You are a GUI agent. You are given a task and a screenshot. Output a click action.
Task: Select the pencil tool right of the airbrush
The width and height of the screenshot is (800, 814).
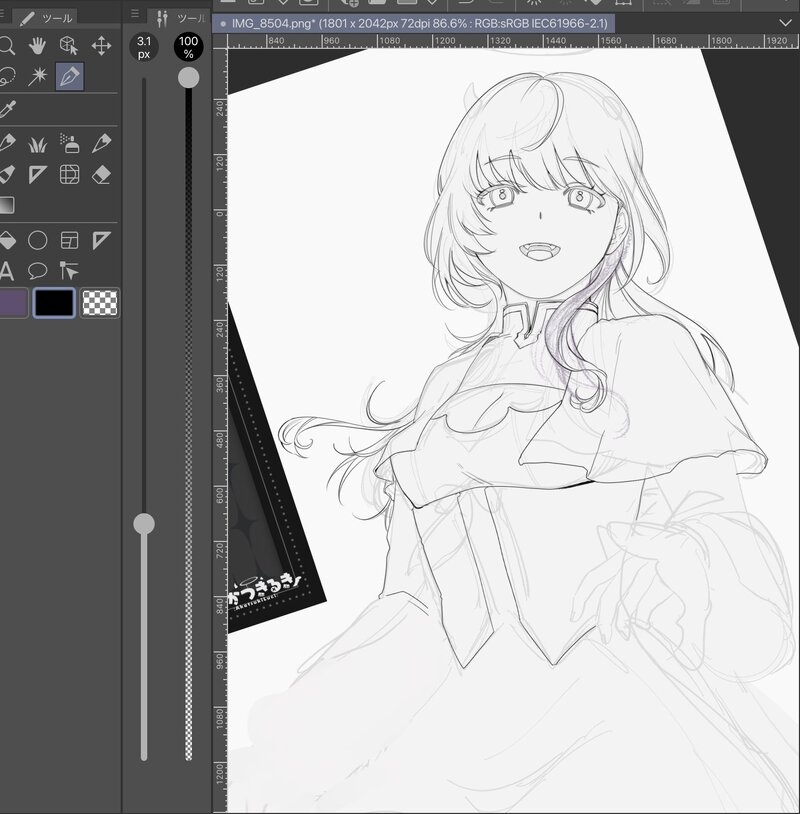click(101, 143)
